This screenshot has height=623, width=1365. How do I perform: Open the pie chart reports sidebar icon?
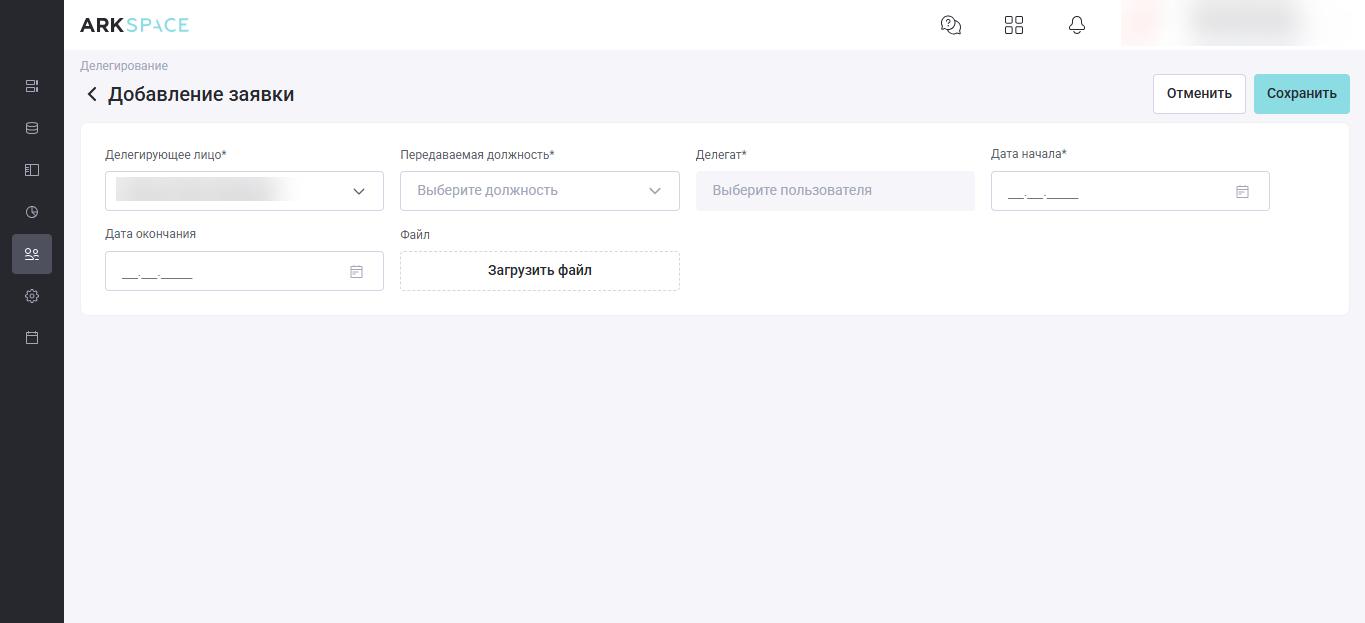coord(32,212)
